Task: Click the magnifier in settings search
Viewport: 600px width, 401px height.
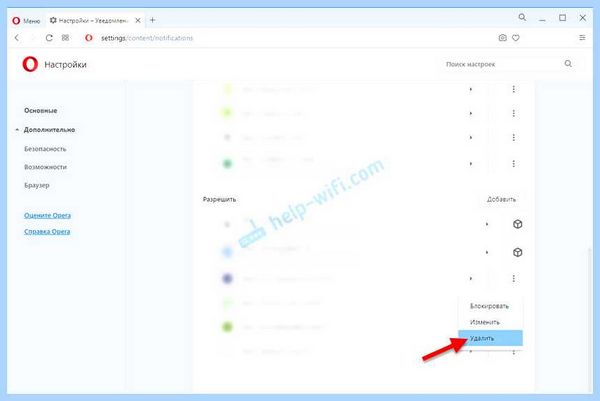Action: 568,64
